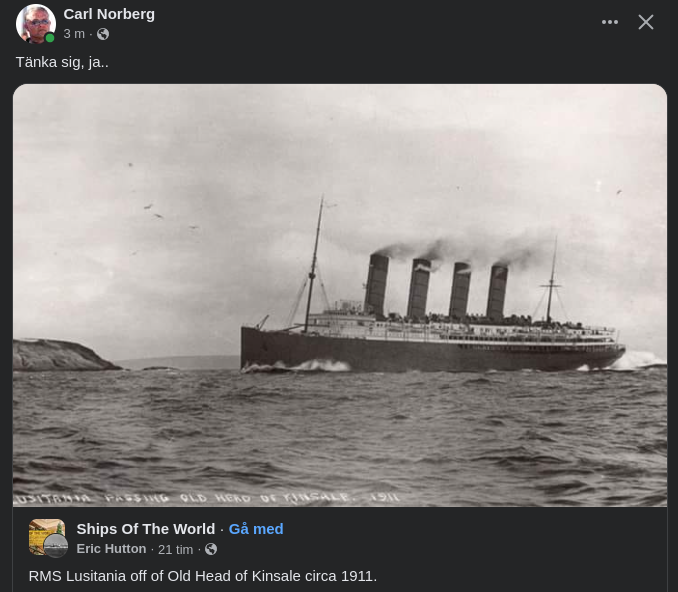Click the 3 m post timestamp

[x=74, y=34]
